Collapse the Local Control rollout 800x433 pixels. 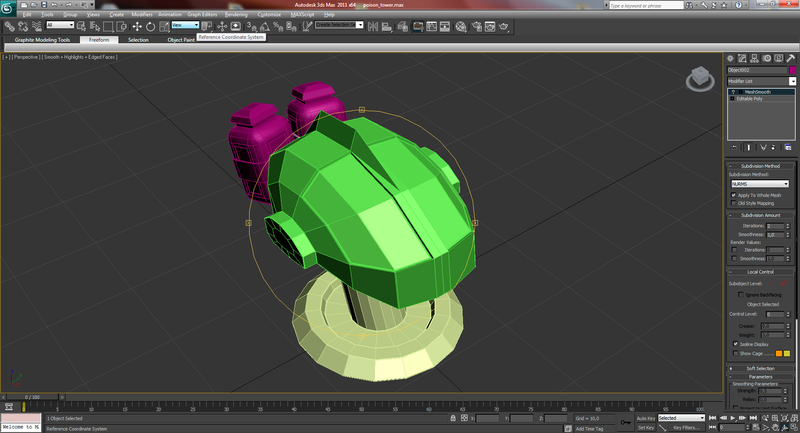760,272
